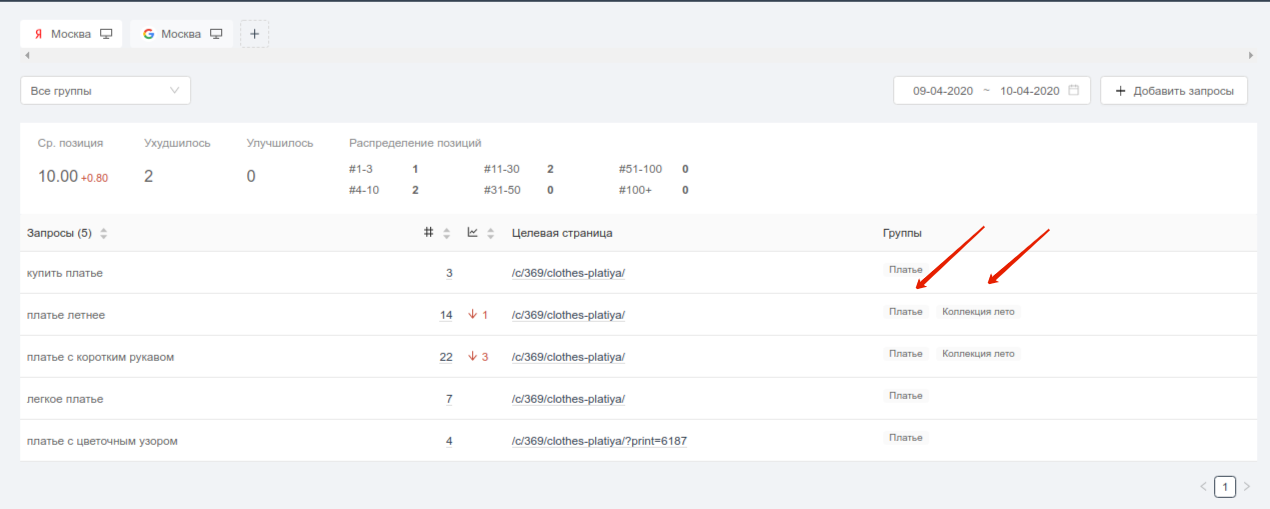1270x509 pixels.
Task: Sort by position # column sorter arrows
Action: [446, 233]
